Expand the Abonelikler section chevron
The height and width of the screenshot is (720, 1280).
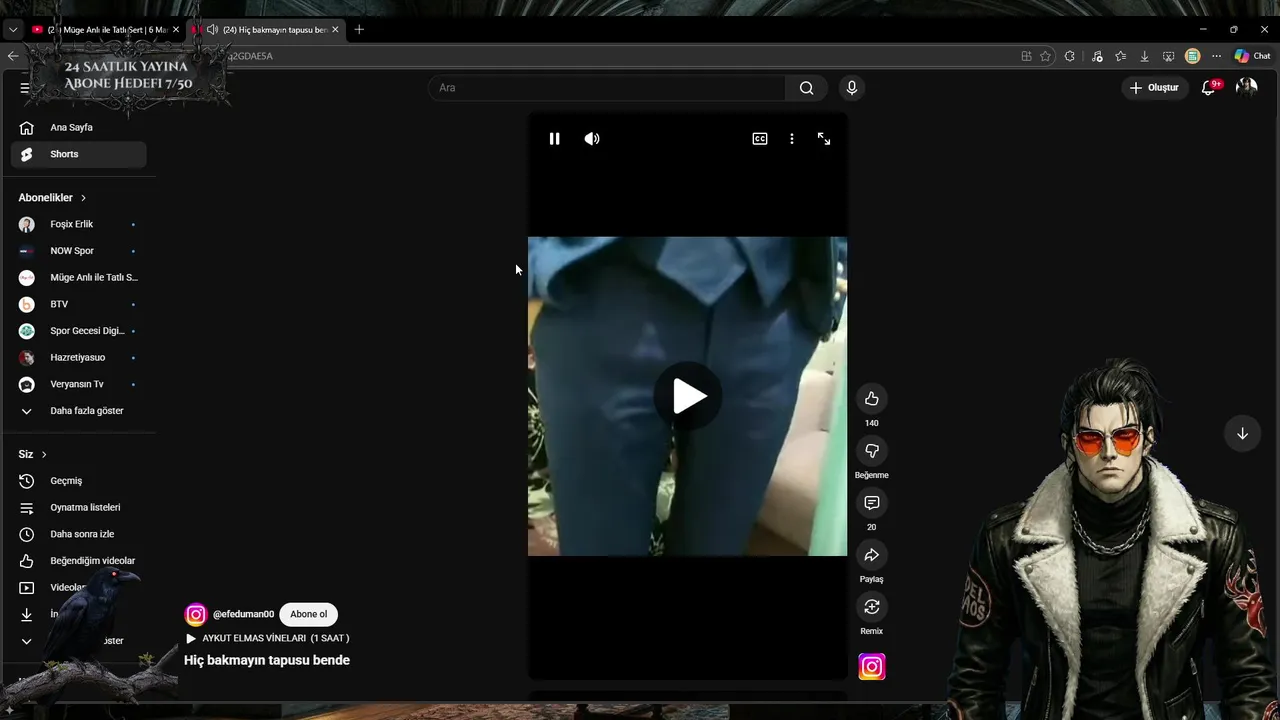coord(83,198)
